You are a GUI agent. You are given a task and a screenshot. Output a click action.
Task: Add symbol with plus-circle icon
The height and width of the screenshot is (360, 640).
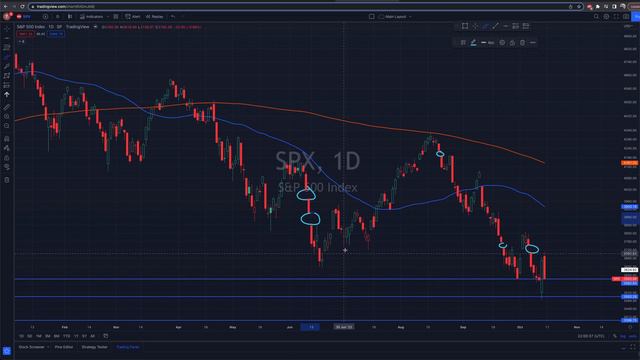[x=45, y=16]
